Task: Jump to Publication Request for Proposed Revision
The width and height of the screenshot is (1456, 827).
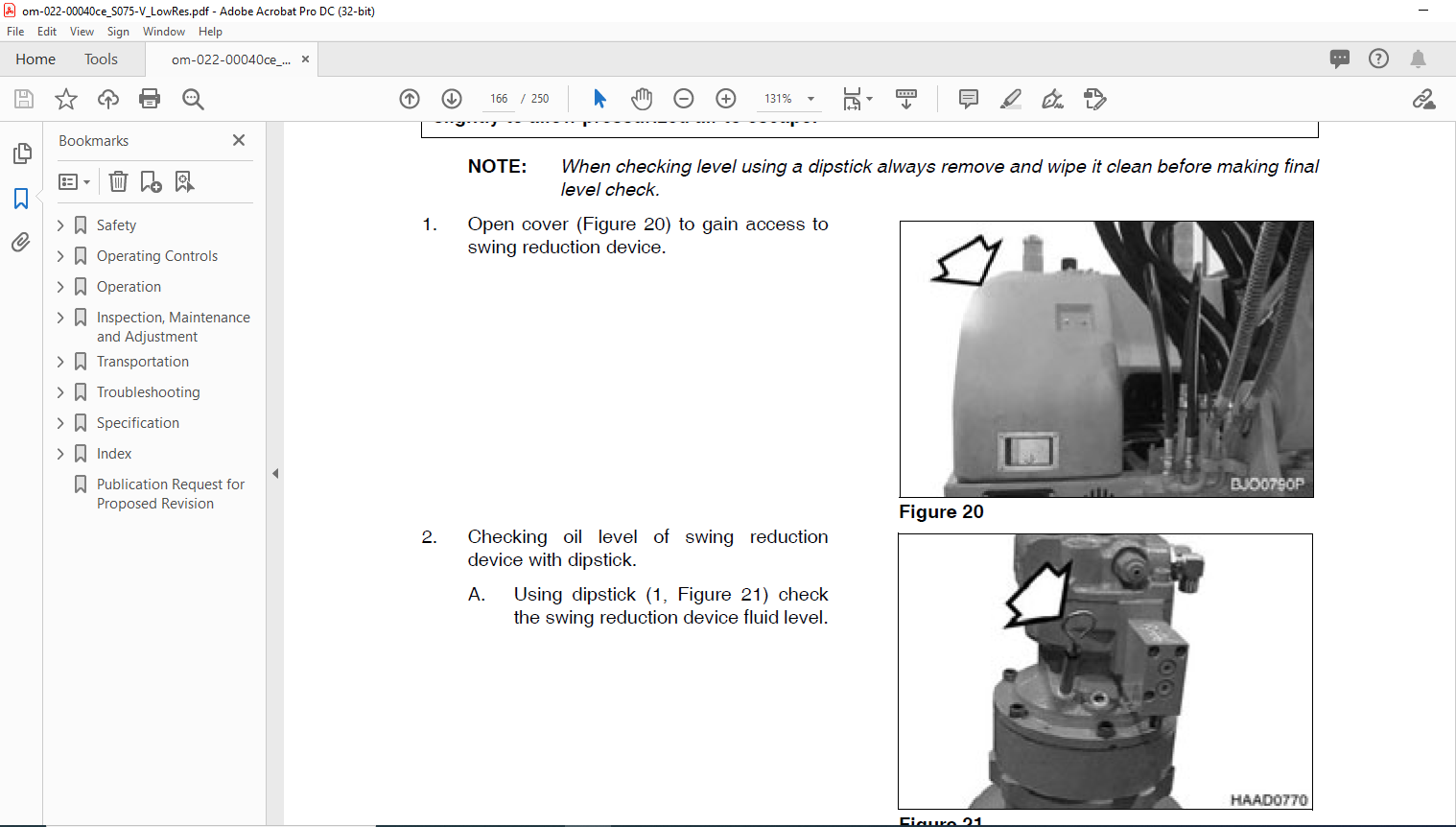Action: click(x=171, y=494)
